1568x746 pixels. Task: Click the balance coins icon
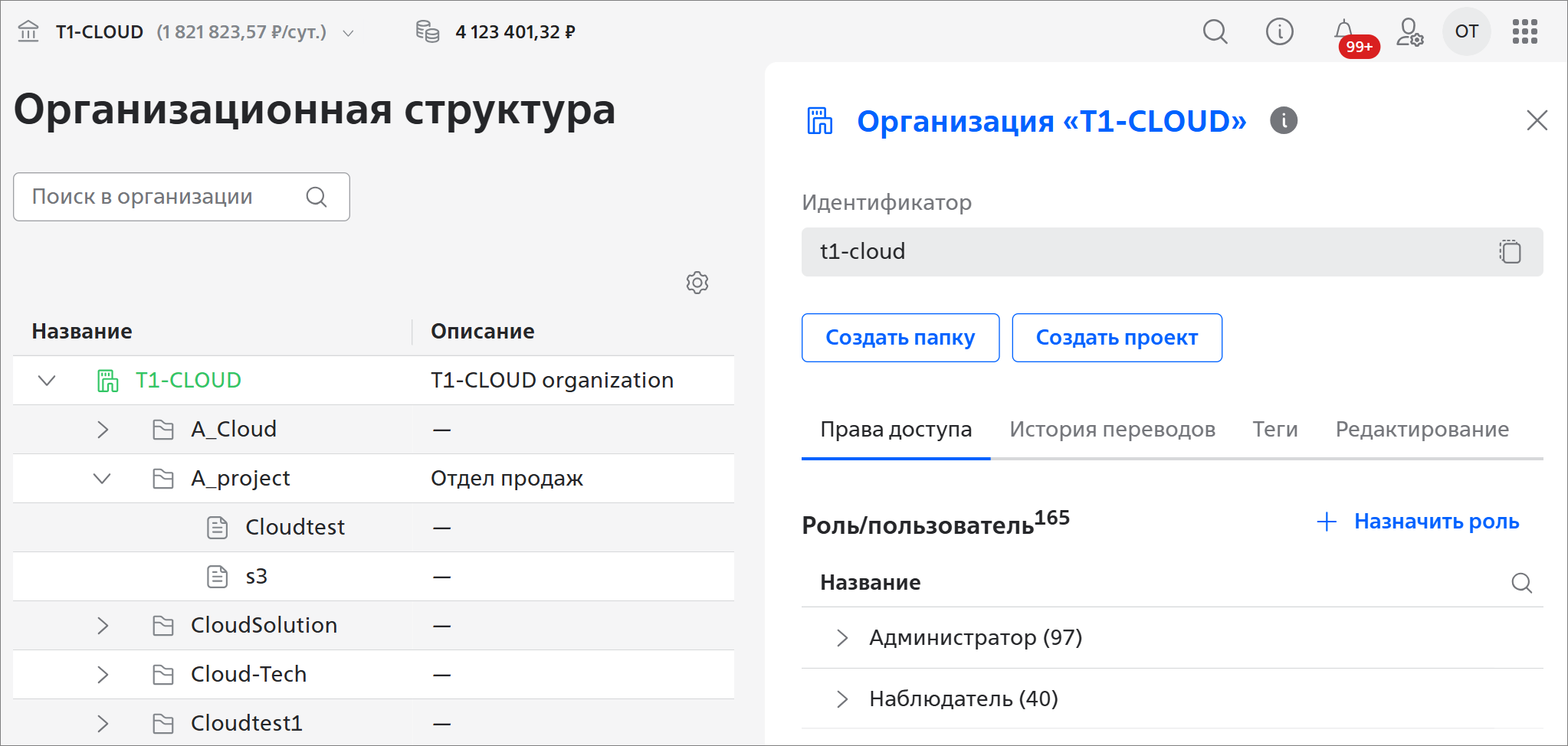pyautogui.click(x=427, y=31)
